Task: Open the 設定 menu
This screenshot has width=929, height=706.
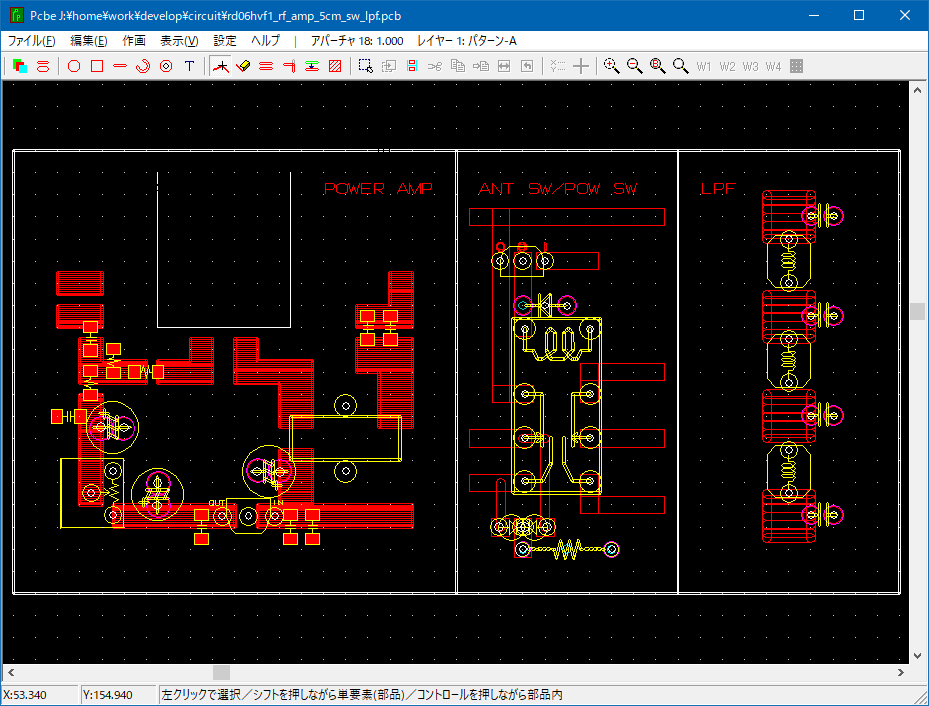Action: pyautogui.click(x=225, y=40)
